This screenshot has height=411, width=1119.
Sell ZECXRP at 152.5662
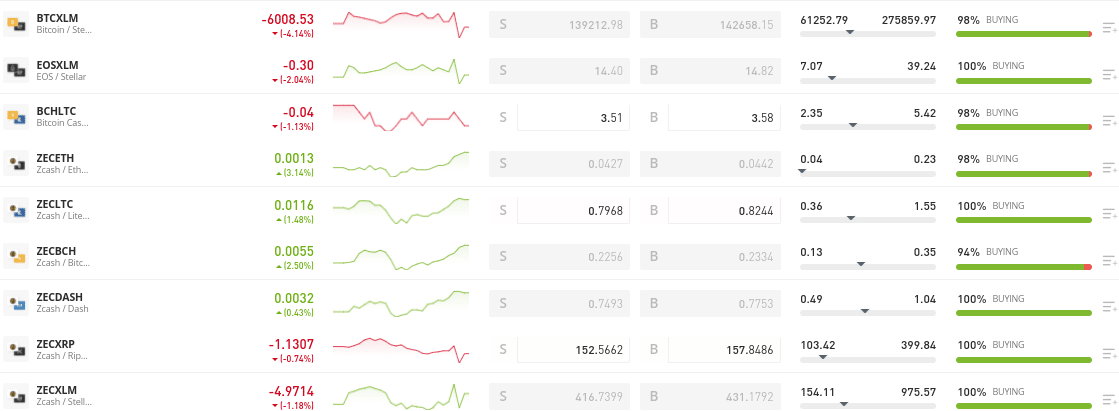coord(560,350)
